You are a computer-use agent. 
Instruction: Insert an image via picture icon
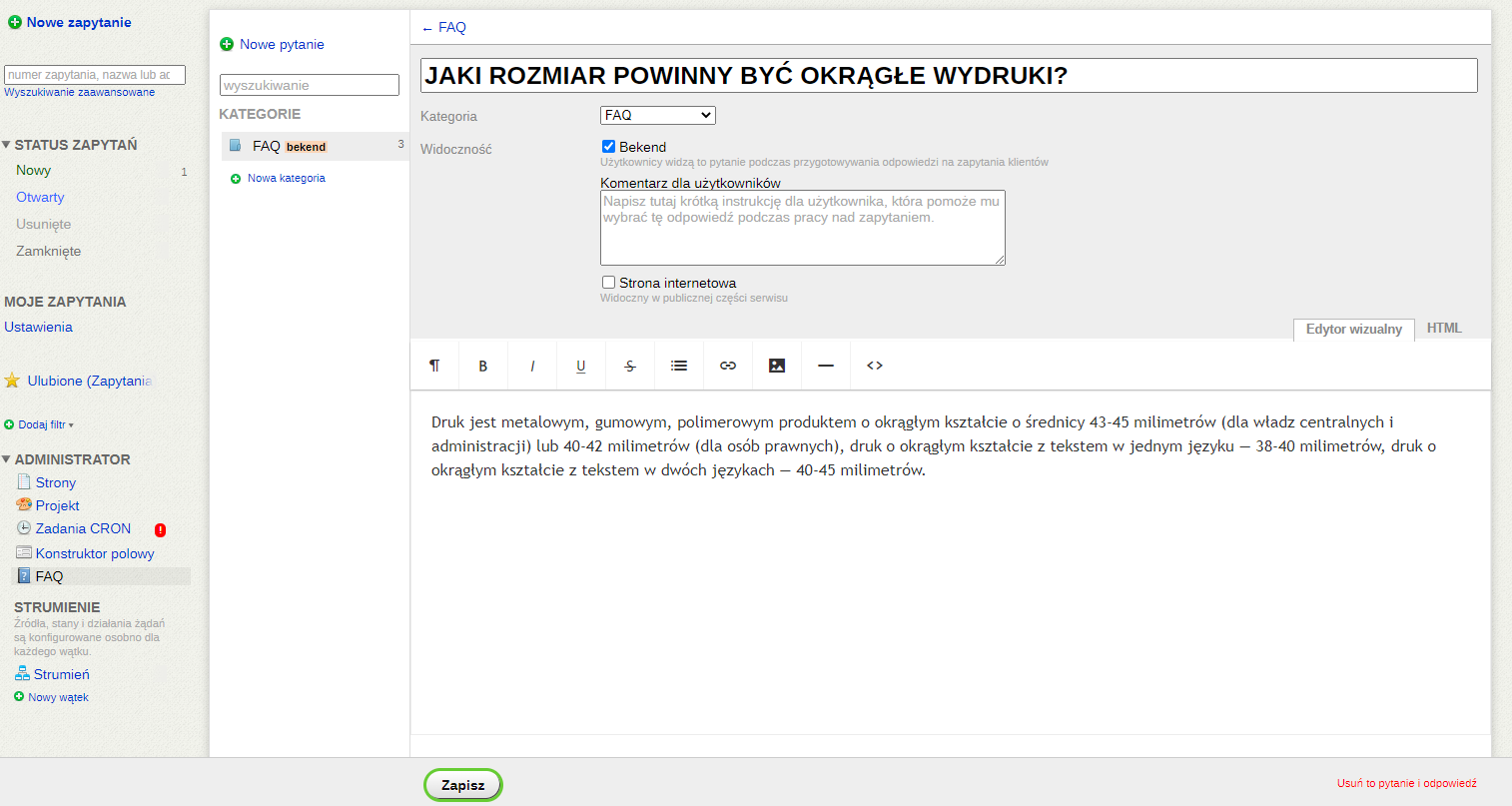tap(777, 366)
